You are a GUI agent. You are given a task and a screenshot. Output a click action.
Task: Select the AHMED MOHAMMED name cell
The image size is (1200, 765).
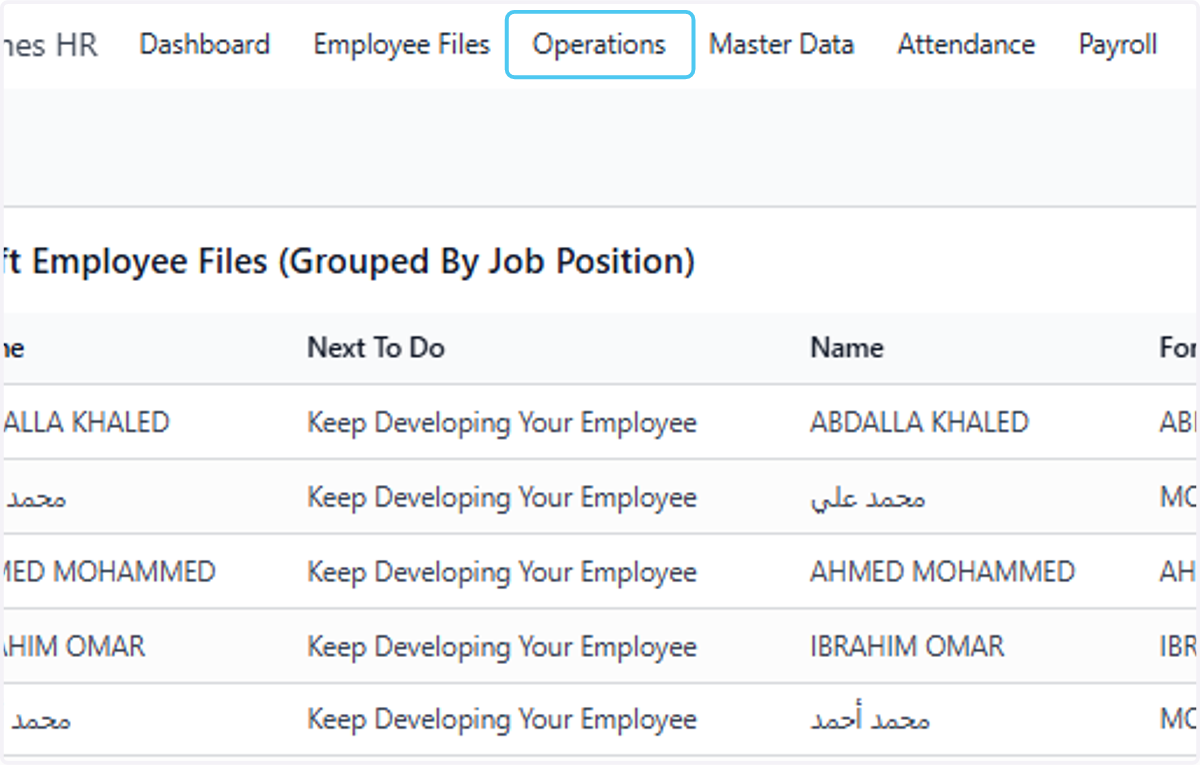click(942, 572)
